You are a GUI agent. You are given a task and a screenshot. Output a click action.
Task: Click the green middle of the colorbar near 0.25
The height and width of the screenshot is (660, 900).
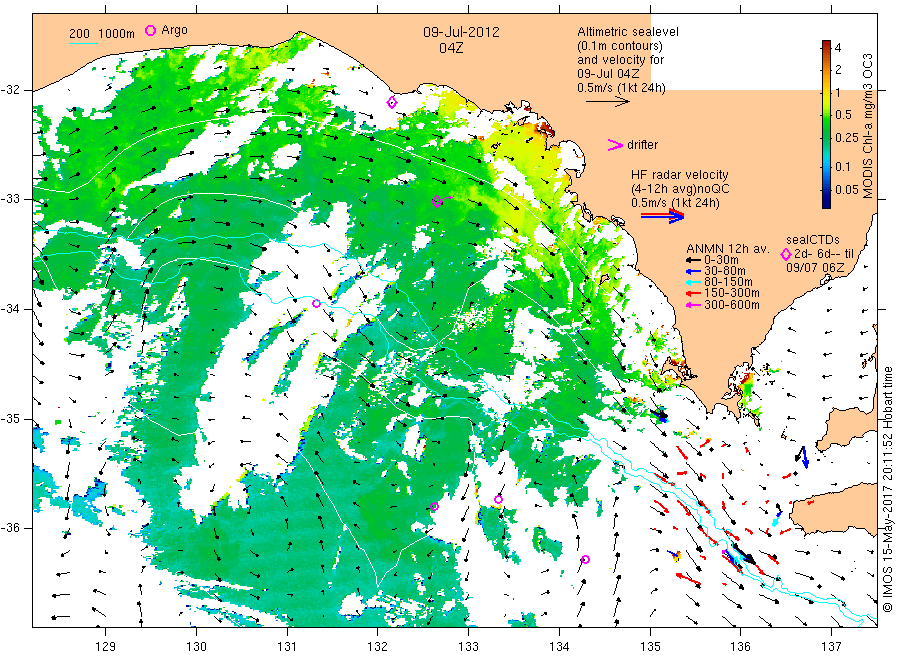point(826,137)
